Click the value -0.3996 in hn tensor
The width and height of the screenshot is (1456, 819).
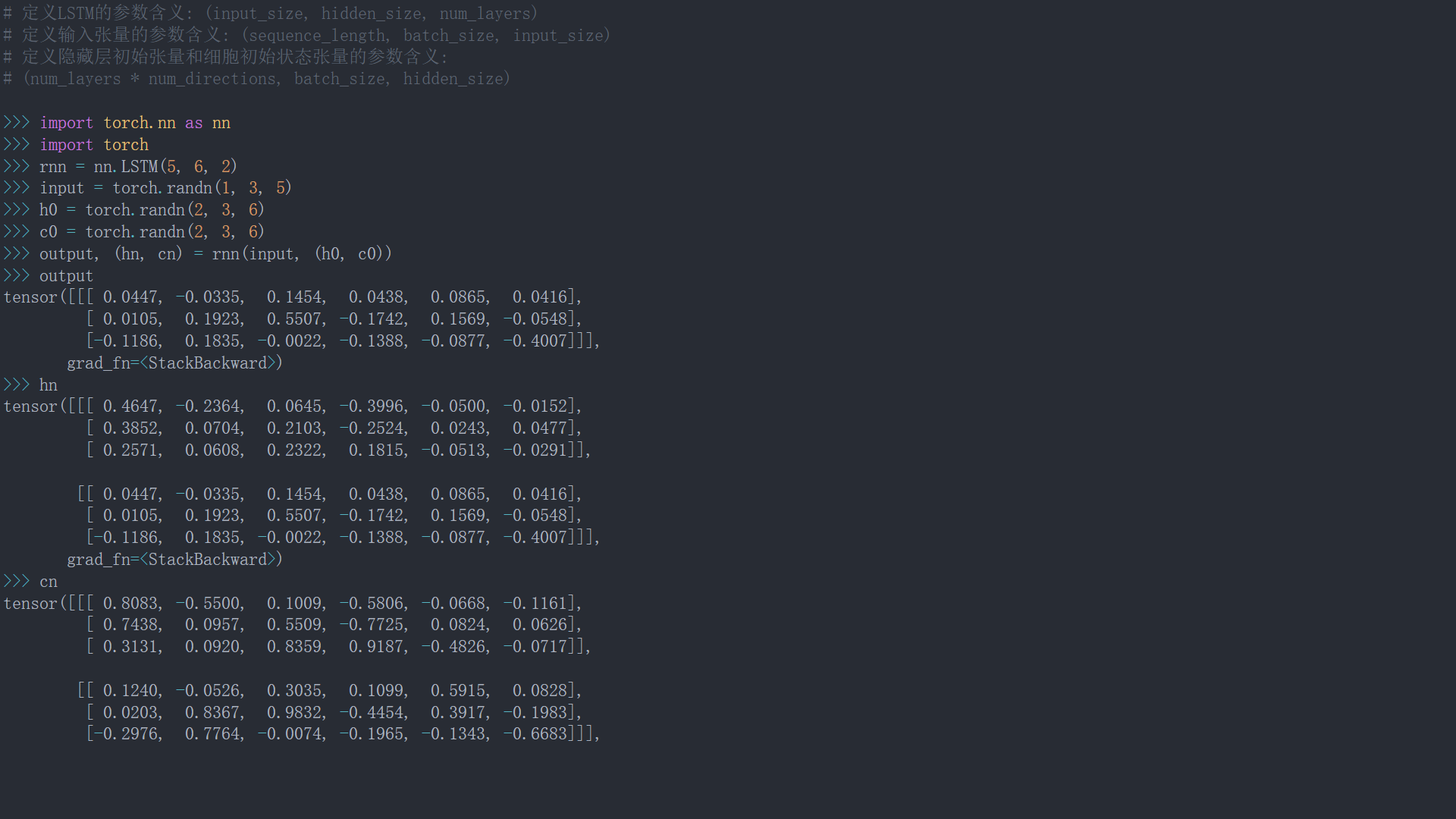click(373, 406)
